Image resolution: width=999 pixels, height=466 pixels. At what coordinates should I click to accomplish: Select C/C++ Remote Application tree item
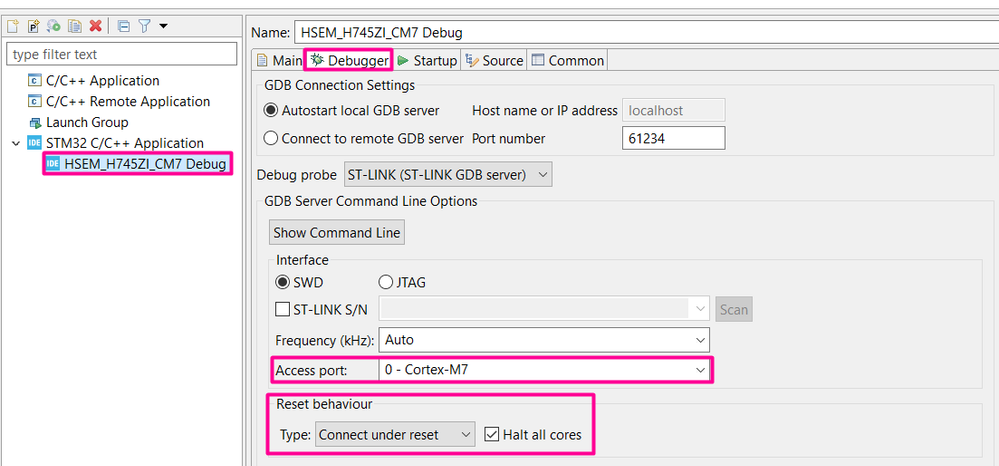128,101
